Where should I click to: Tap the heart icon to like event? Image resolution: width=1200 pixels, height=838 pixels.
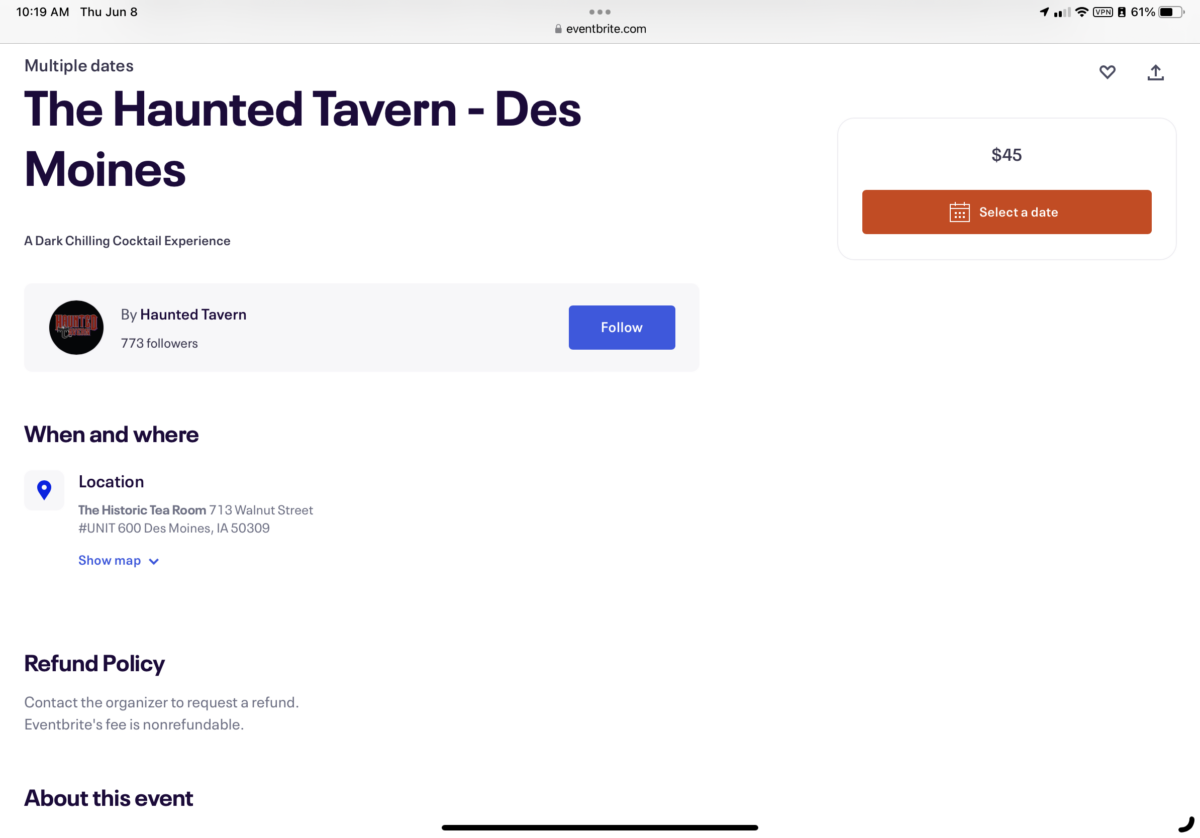tap(1107, 72)
